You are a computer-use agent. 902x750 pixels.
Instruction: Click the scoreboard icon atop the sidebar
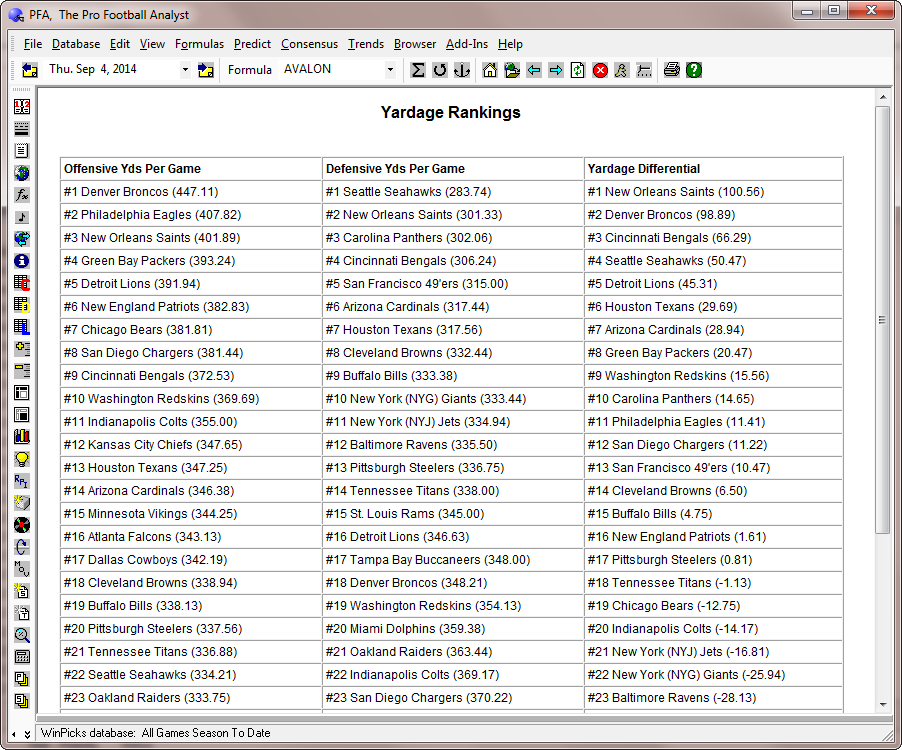22,106
